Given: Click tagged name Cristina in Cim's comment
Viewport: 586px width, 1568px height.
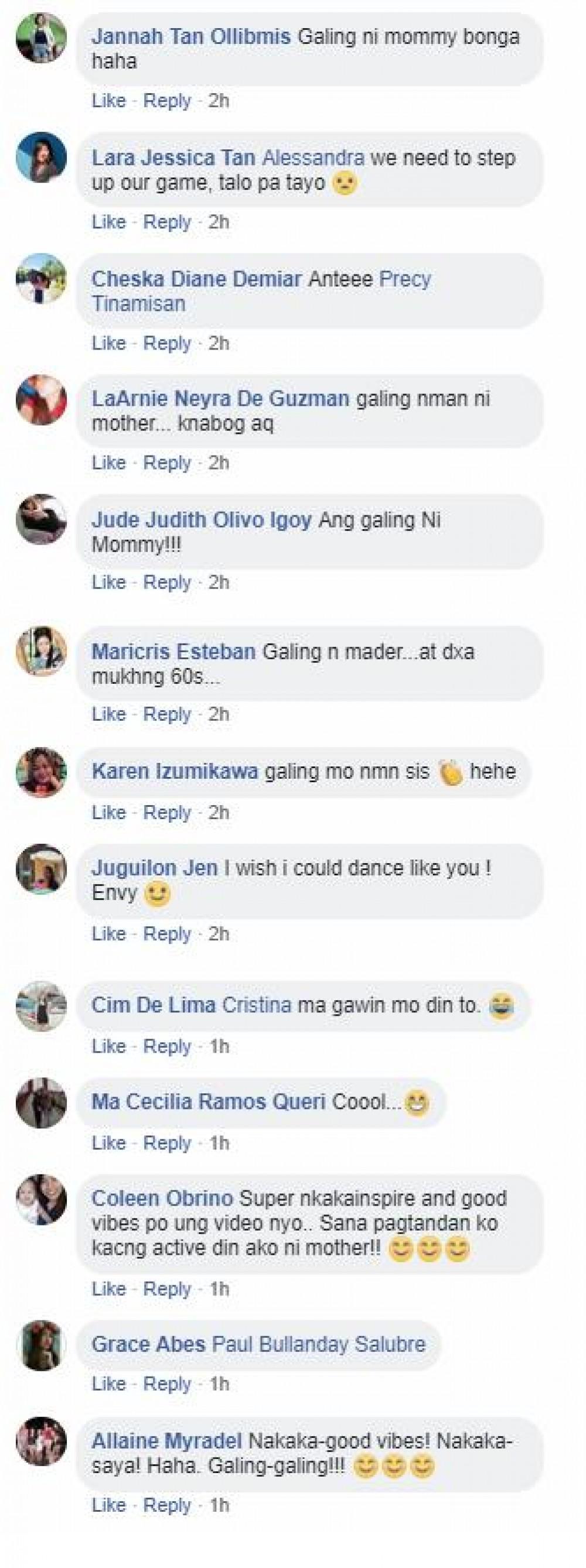Looking at the screenshot, I should [x=257, y=1004].
